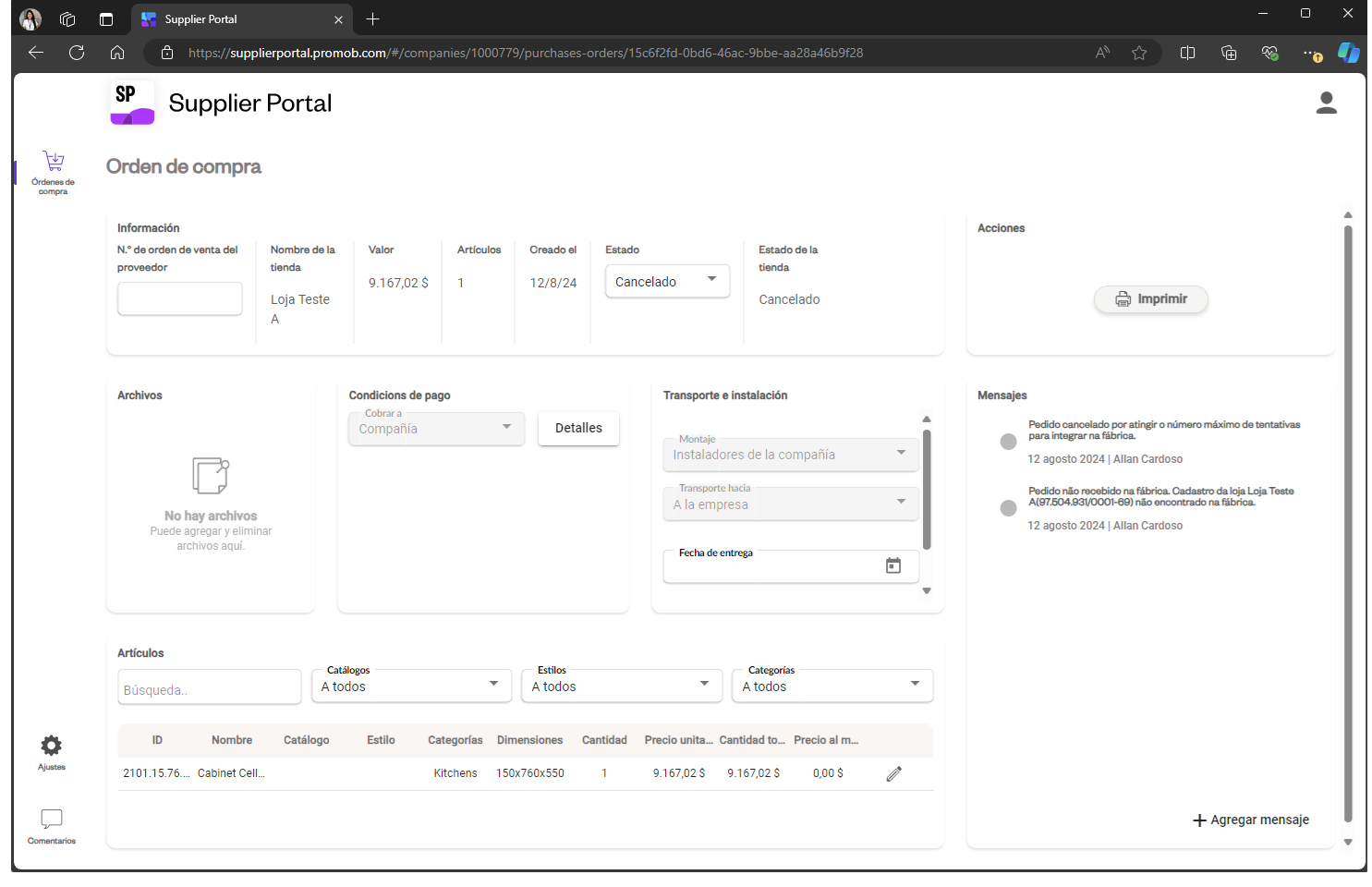This screenshot has width=1372, height=887.
Task: Click Mensajes panel scrollbar thumb
Action: 1348,522
